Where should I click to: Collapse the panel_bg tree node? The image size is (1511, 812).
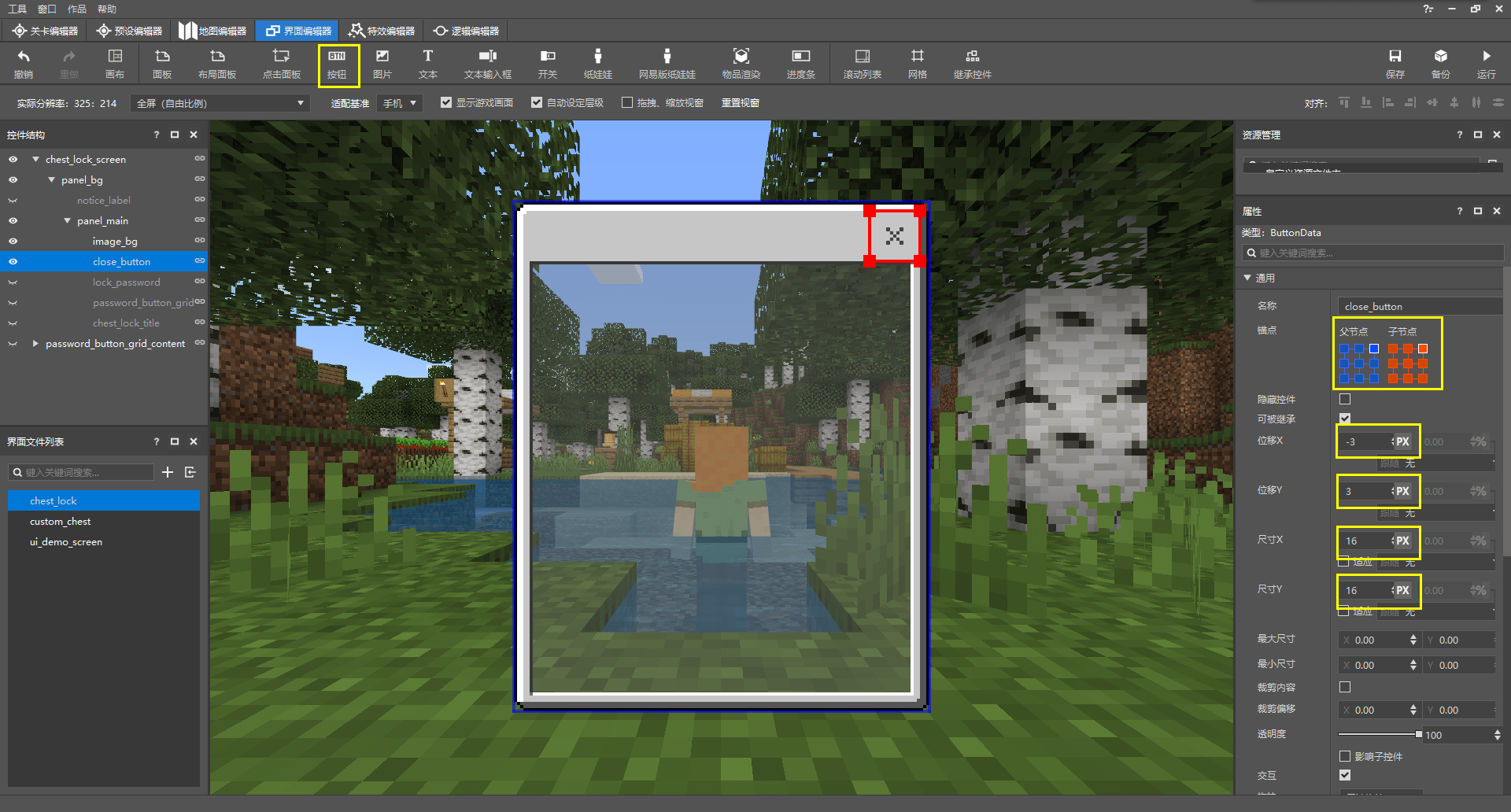pos(51,179)
